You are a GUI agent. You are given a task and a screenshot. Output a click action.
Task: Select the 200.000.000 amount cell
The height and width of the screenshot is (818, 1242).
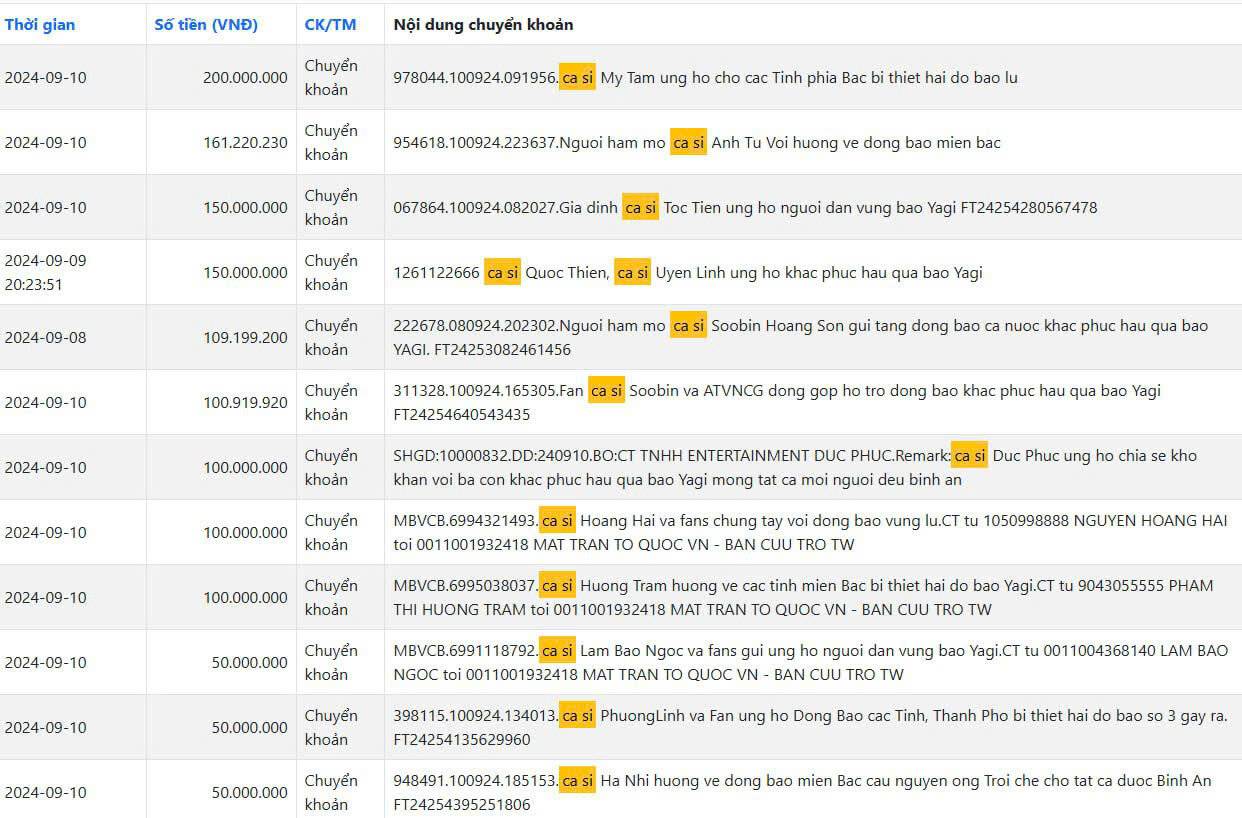(x=245, y=77)
